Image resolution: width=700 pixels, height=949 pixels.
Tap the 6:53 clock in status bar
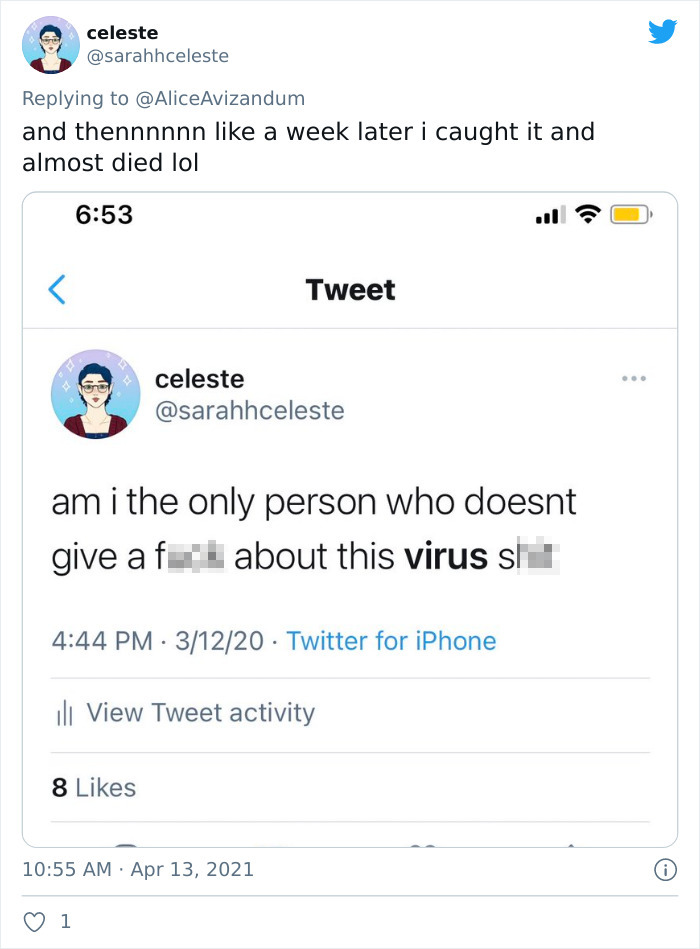tap(104, 214)
